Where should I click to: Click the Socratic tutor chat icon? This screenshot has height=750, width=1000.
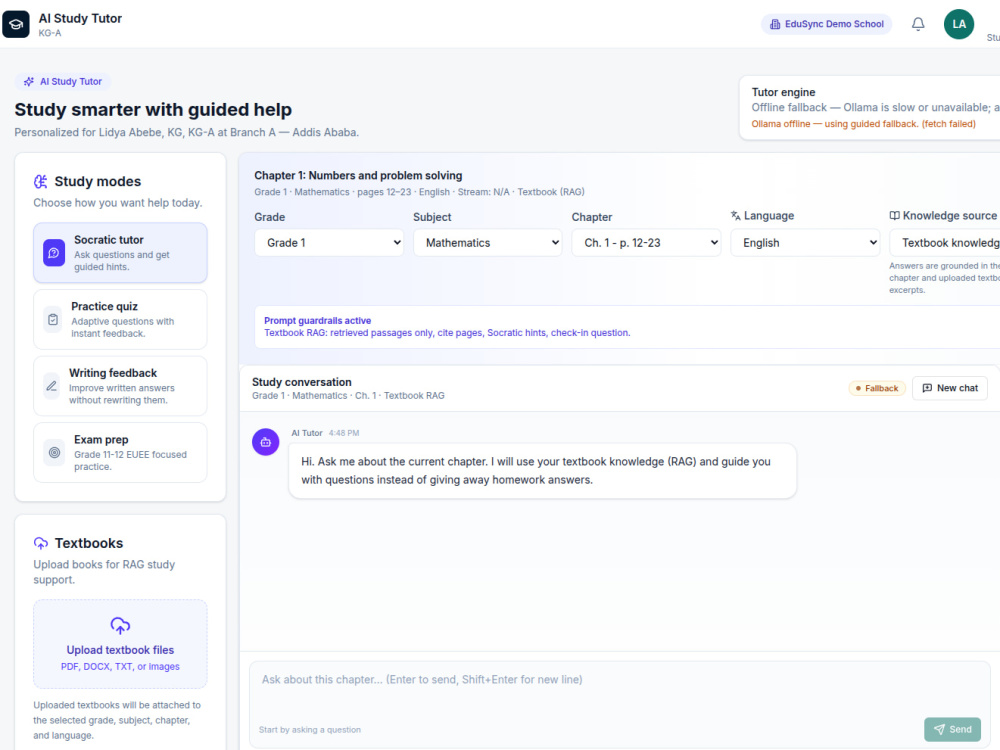coord(54,253)
